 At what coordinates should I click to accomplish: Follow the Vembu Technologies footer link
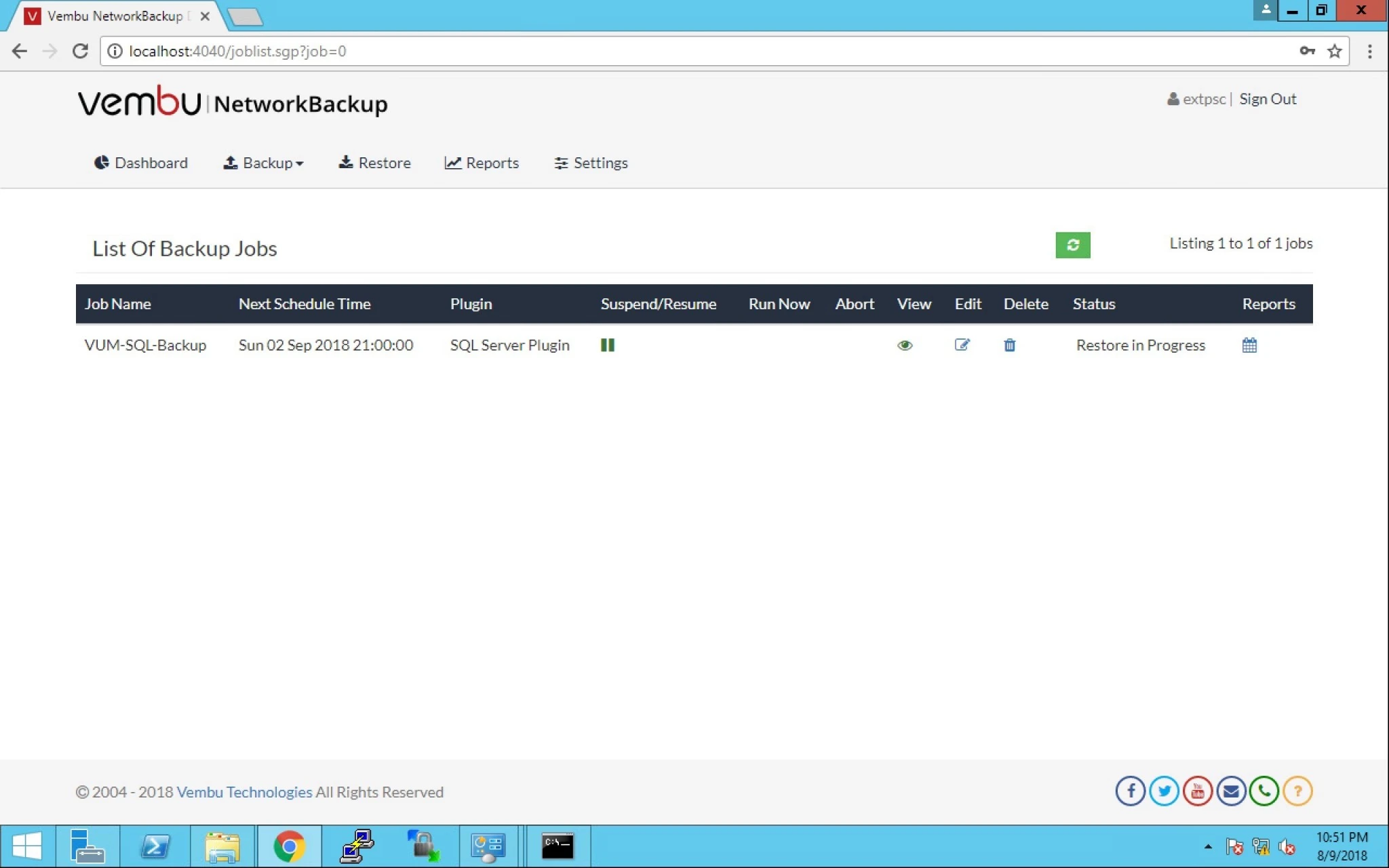pyautogui.click(x=244, y=792)
